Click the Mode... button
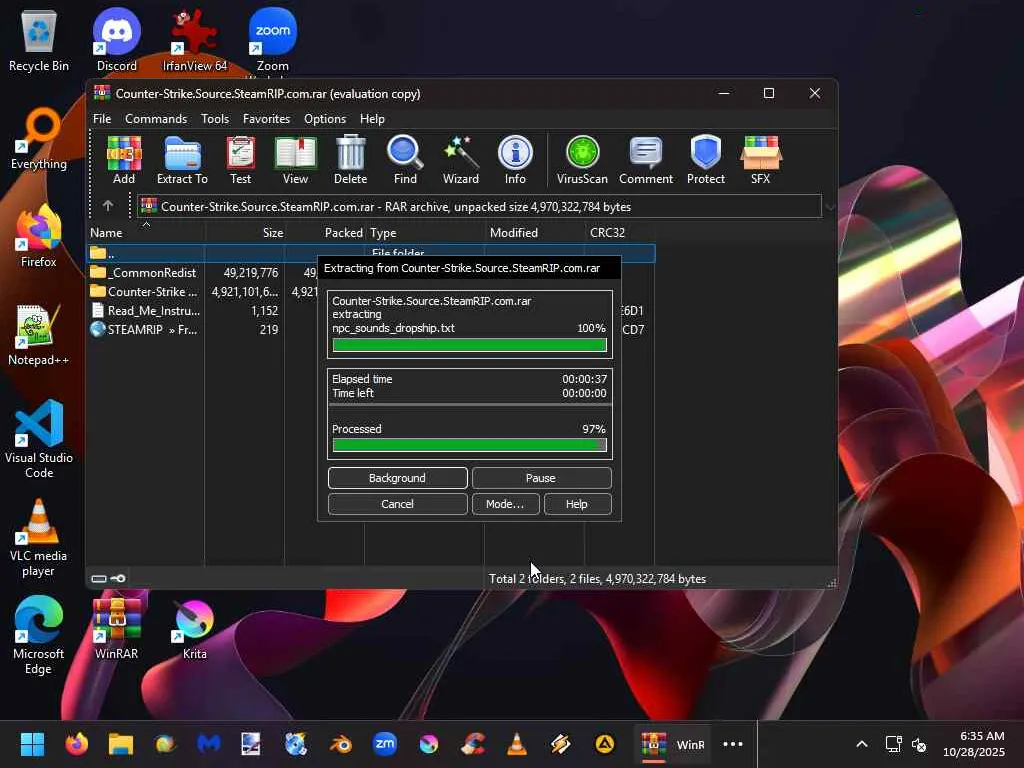Image resolution: width=1024 pixels, height=768 pixels. click(x=505, y=504)
